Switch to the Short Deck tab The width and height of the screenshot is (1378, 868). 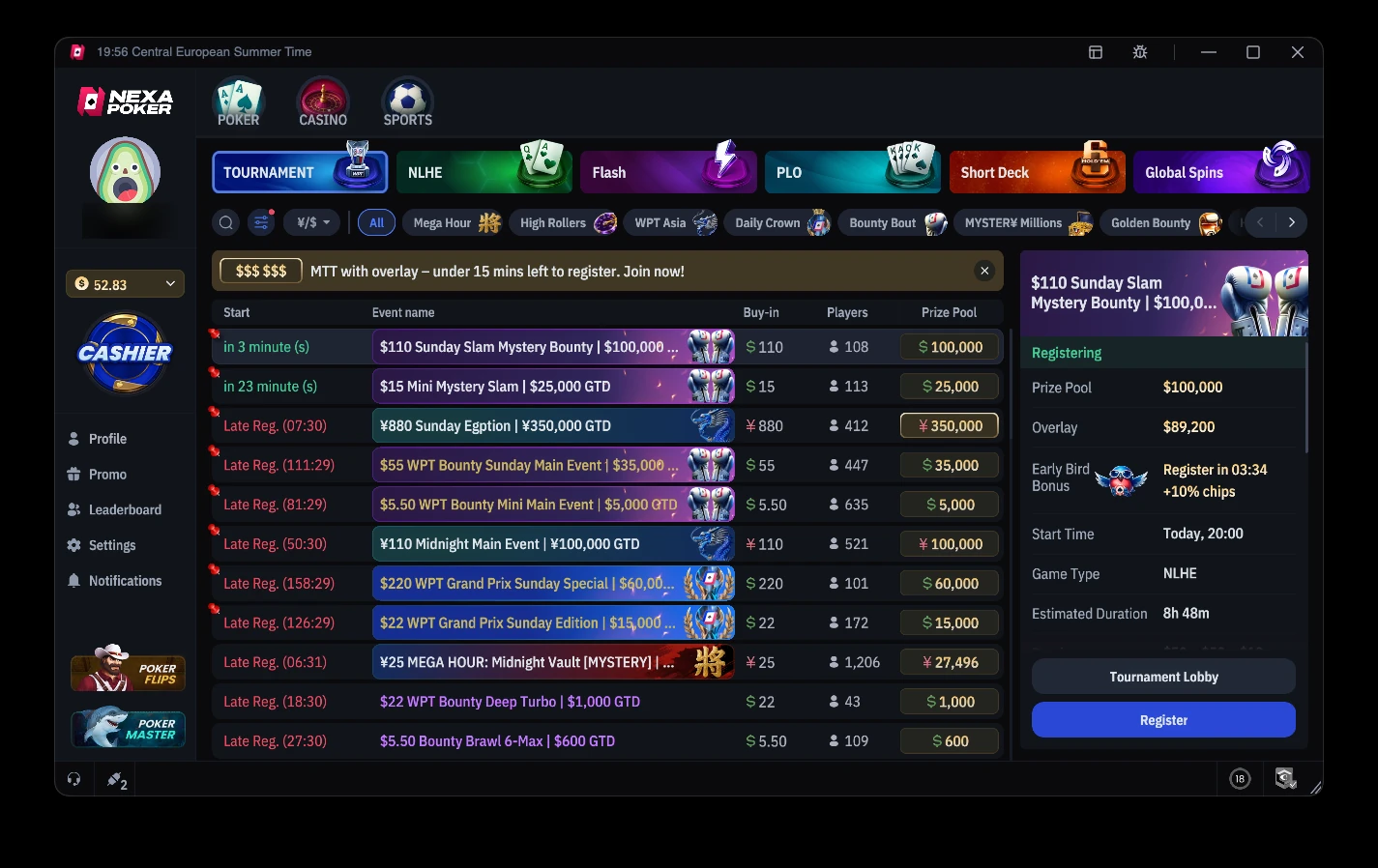tap(1038, 172)
